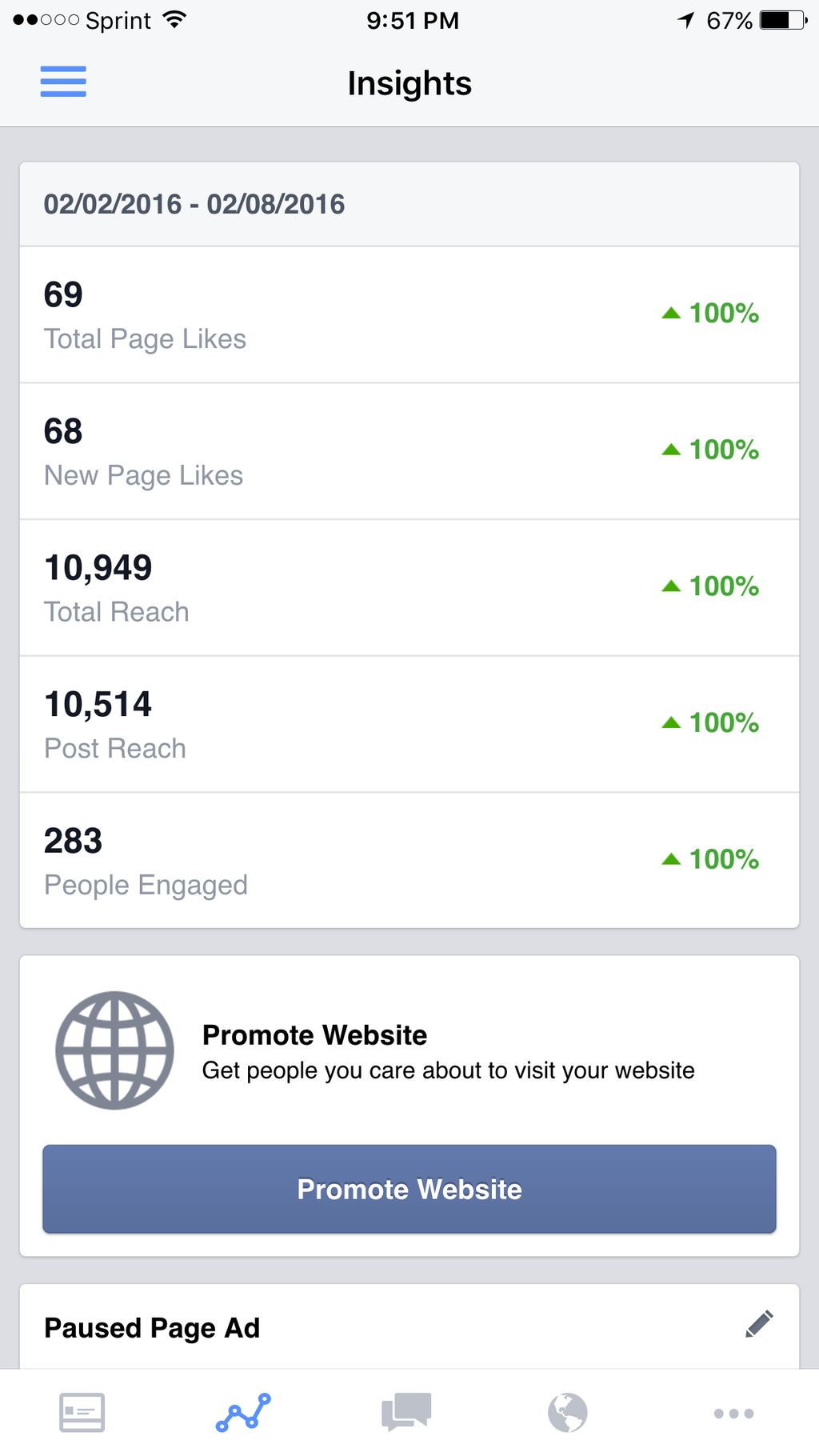819x1456 pixels.
Task: Edit the Paused Page Ad with pencil
Action: click(759, 1324)
